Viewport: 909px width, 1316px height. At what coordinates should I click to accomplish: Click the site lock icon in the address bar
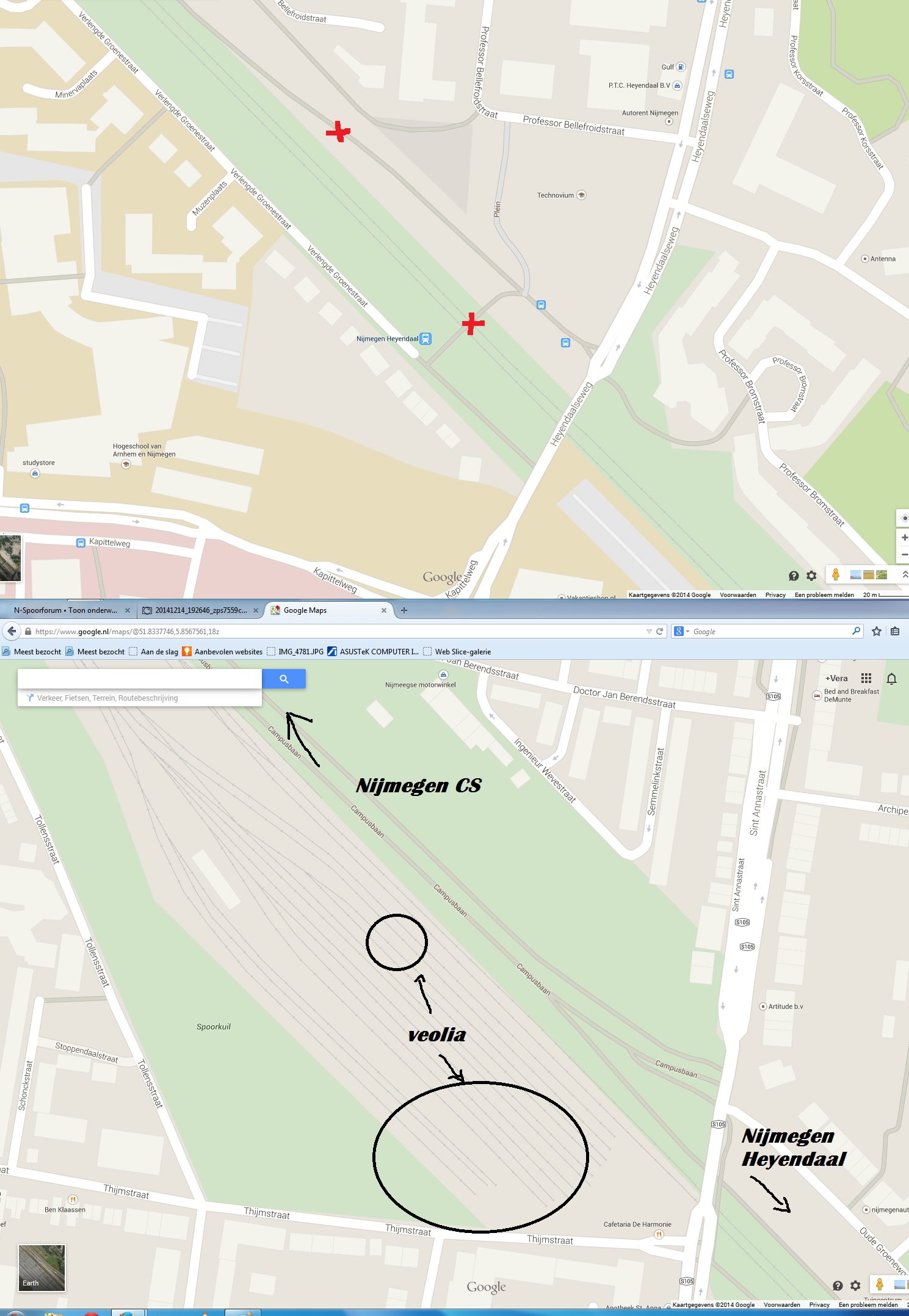coord(28,631)
